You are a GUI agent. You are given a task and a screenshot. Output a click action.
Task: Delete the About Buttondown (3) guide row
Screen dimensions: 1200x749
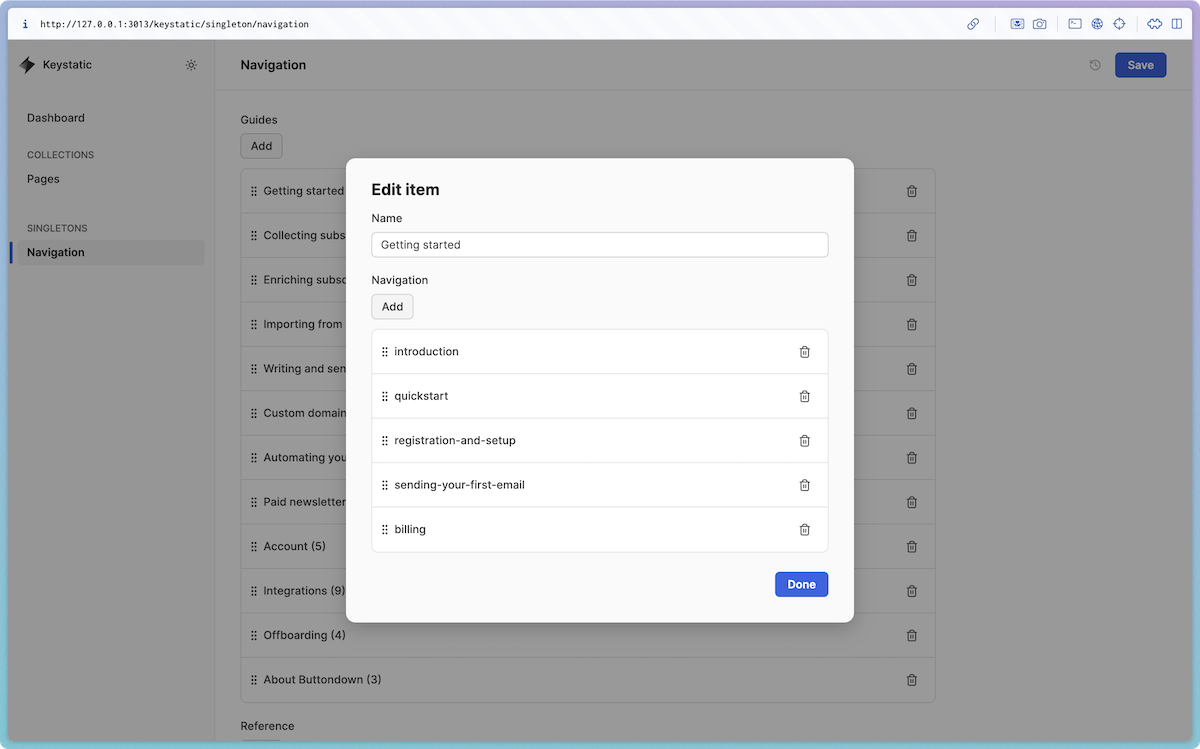coord(912,680)
